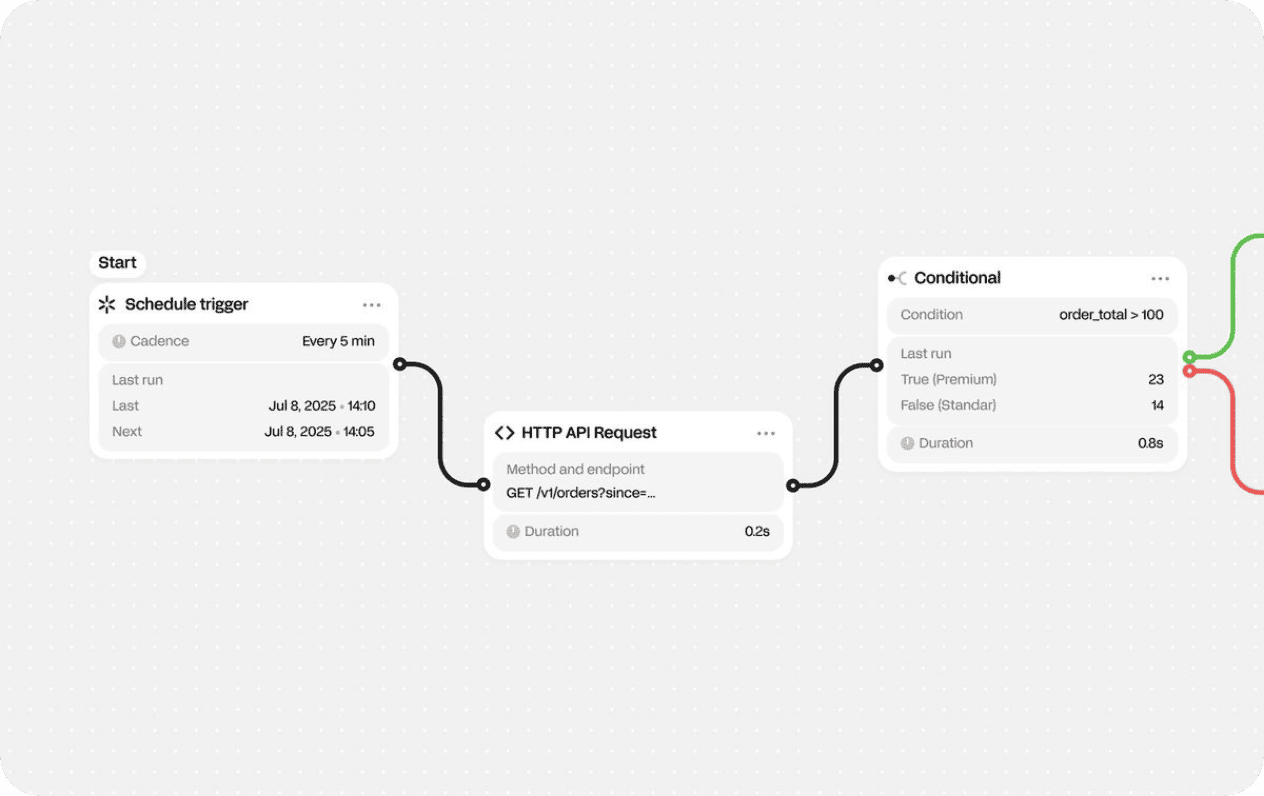
Task: Edit the order_total > 100 condition
Action: click(1111, 315)
